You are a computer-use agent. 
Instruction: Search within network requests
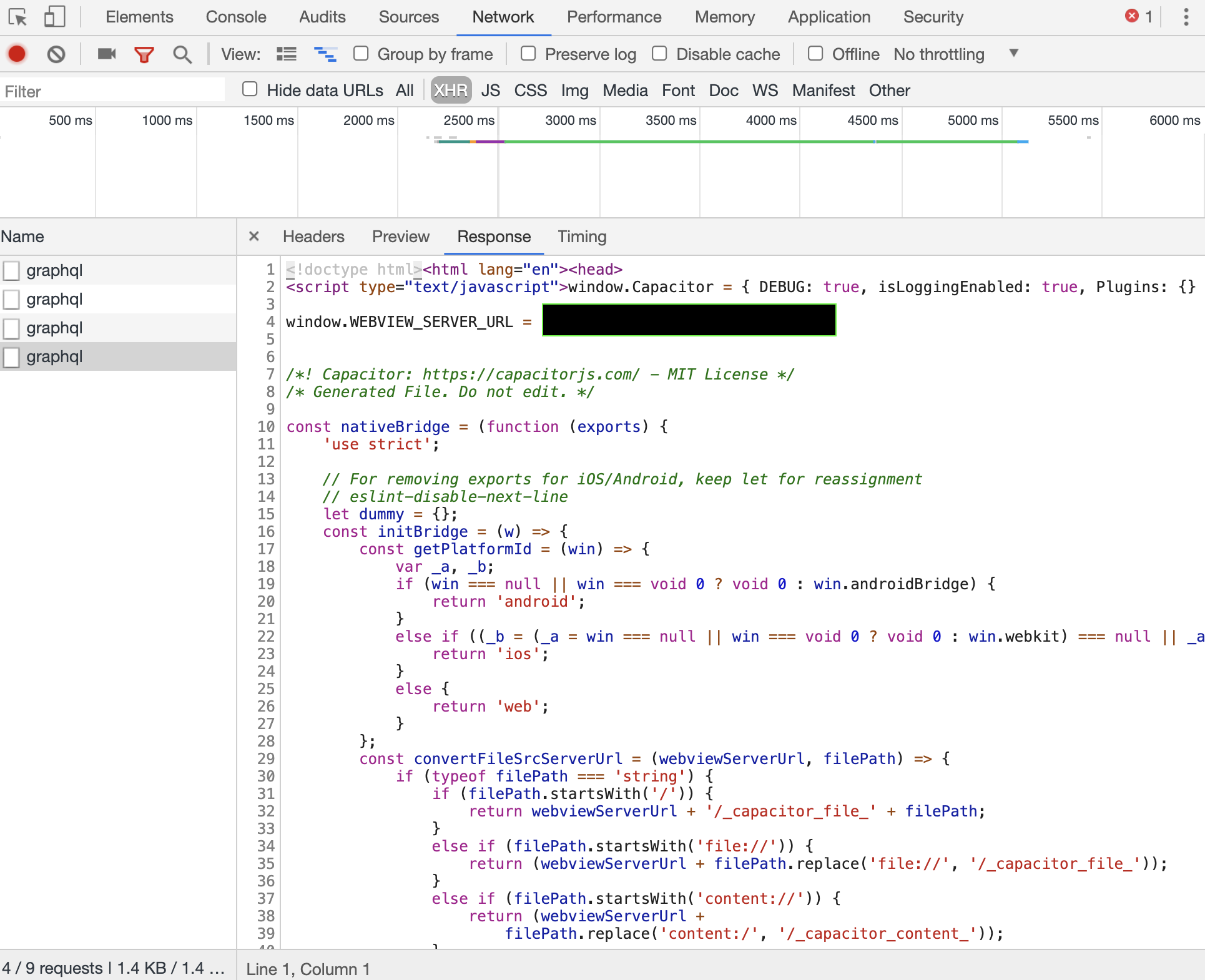[182, 54]
